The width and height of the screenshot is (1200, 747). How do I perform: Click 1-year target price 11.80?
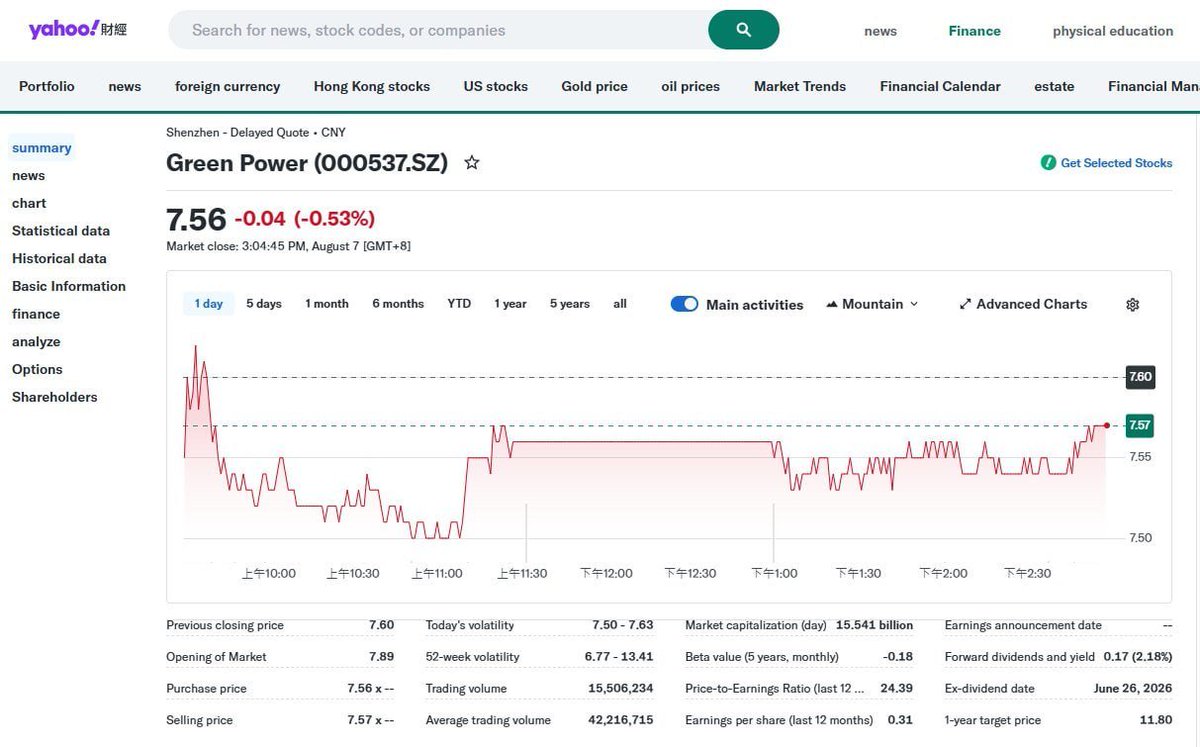click(x=1156, y=720)
